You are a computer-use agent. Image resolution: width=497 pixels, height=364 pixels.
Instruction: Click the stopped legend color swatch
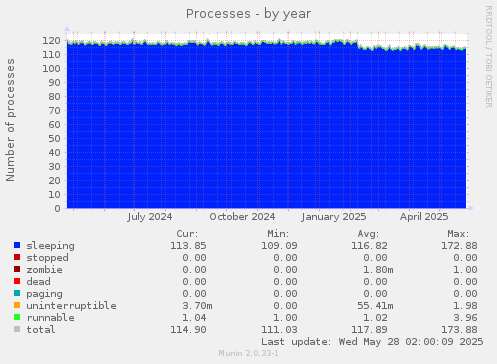(17, 257)
